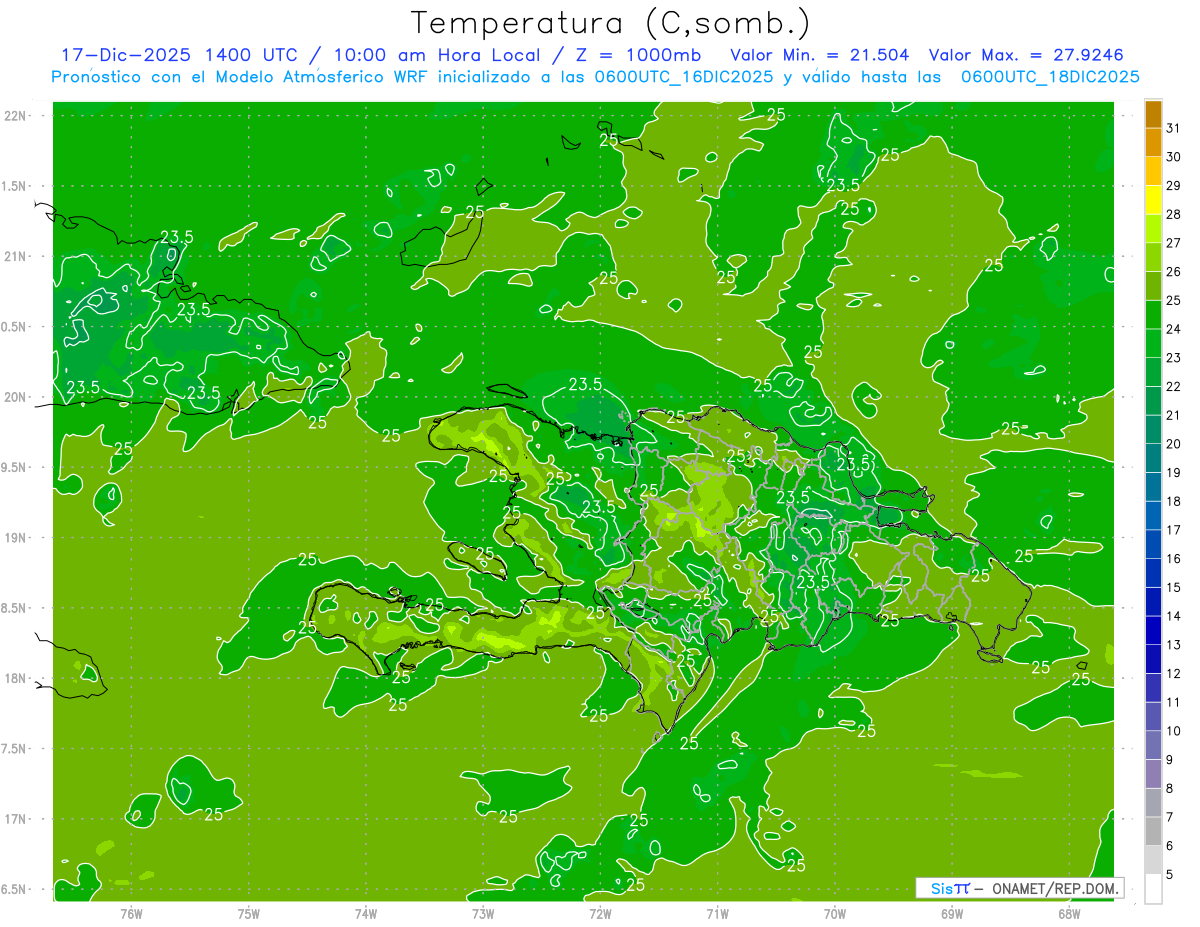
Task: Click the yellow color bar segment between 28 and 29
Action: pos(1153,200)
